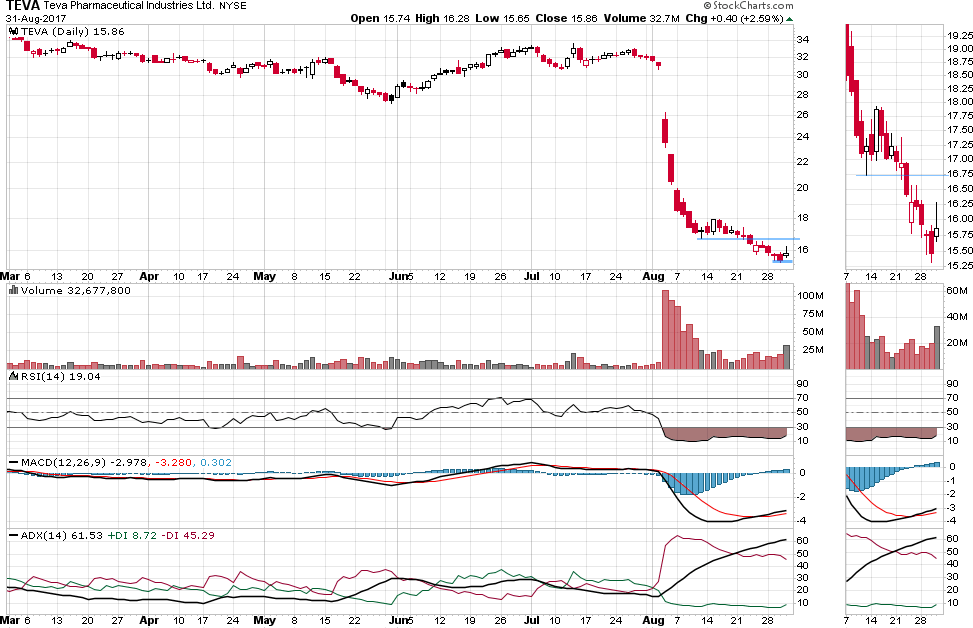Click the Volume 32.7M value in header
The image size is (973, 628).
coord(642,19)
